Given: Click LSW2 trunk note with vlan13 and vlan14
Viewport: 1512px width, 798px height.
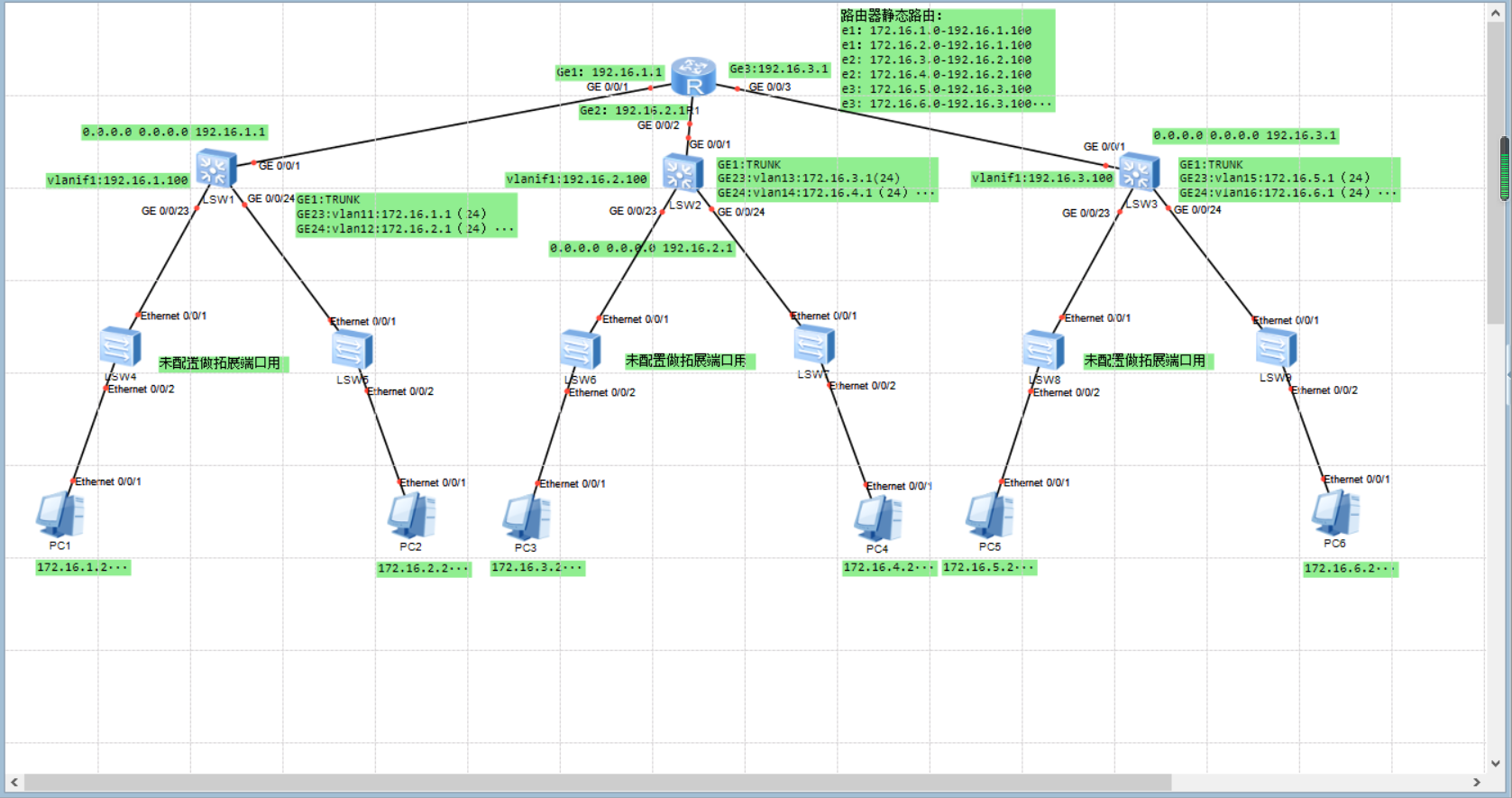Looking at the screenshot, I should 827,179.
